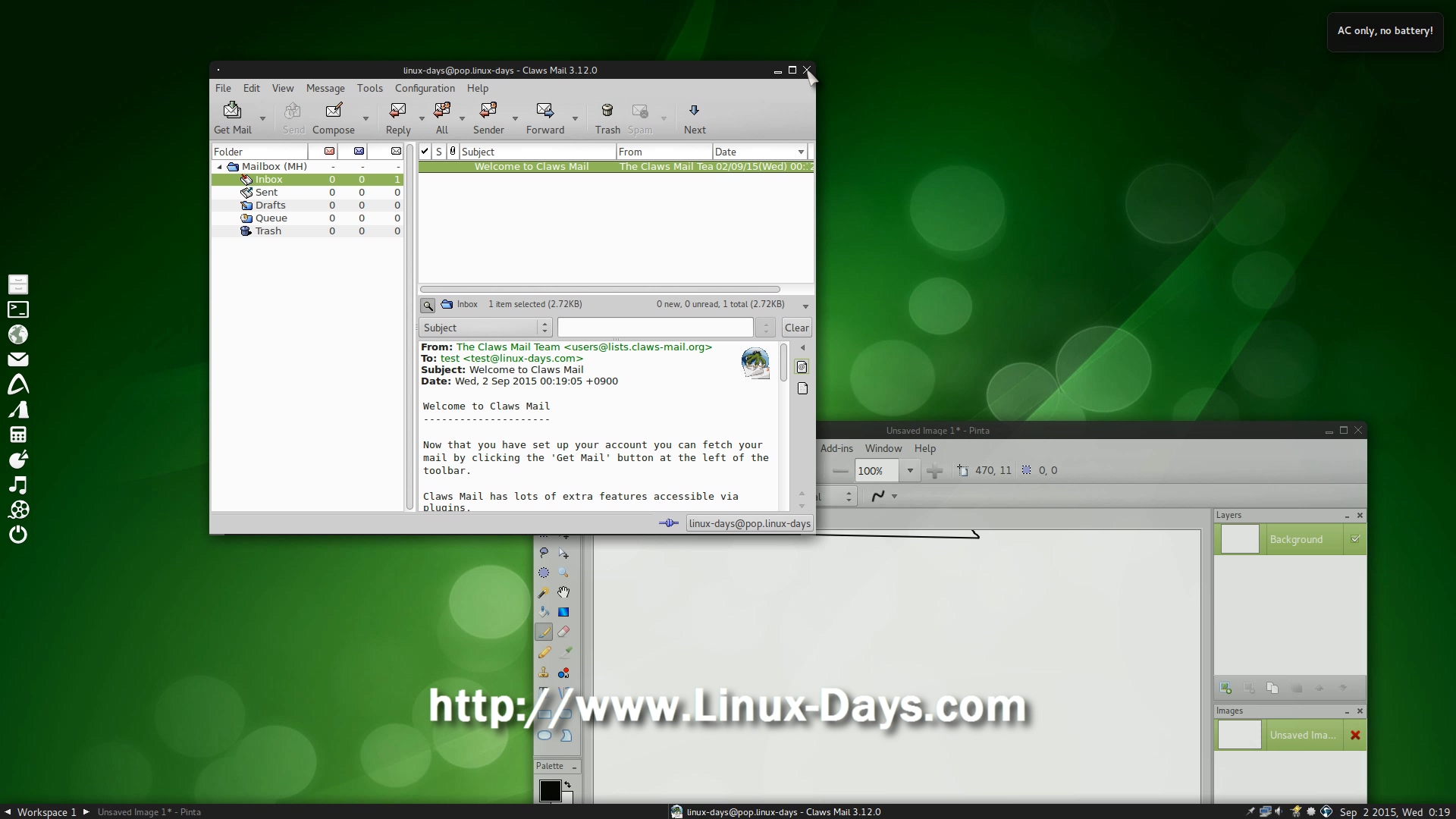
Task: Open the web browser globe dock icon
Action: pos(18,334)
